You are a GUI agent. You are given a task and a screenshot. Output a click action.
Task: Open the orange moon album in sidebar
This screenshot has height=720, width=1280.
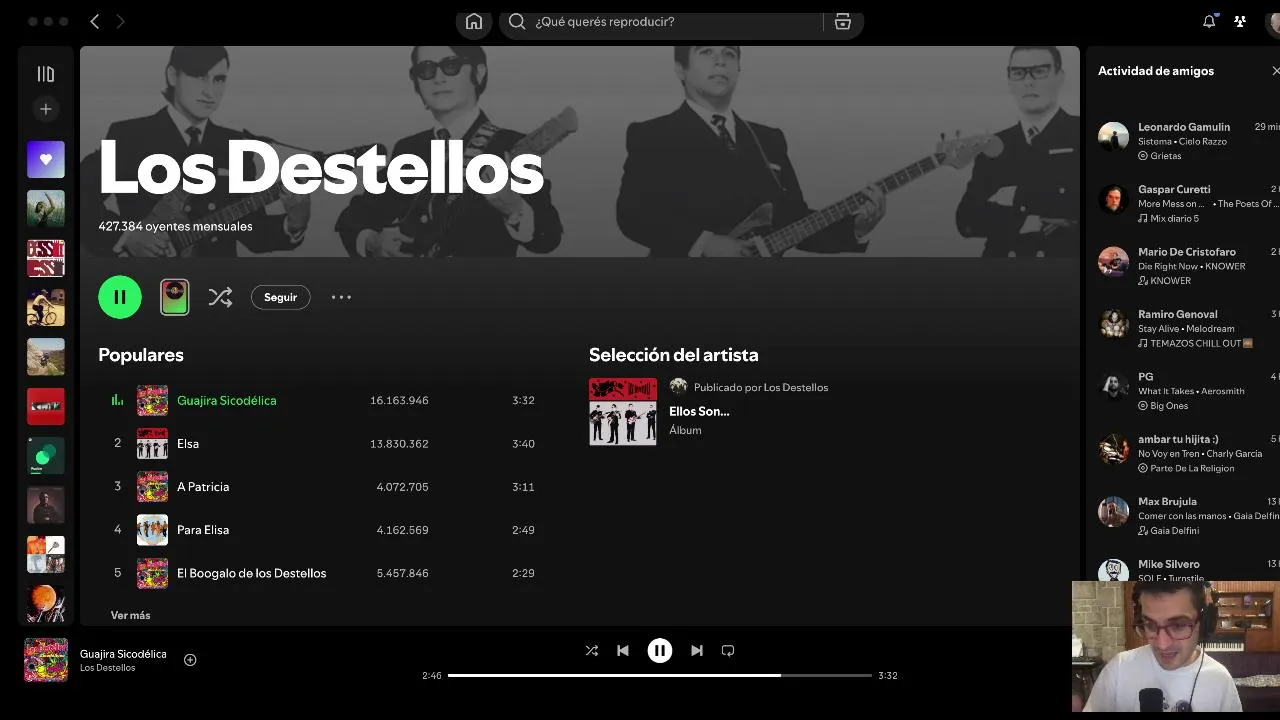pyautogui.click(x=45, y=604)
